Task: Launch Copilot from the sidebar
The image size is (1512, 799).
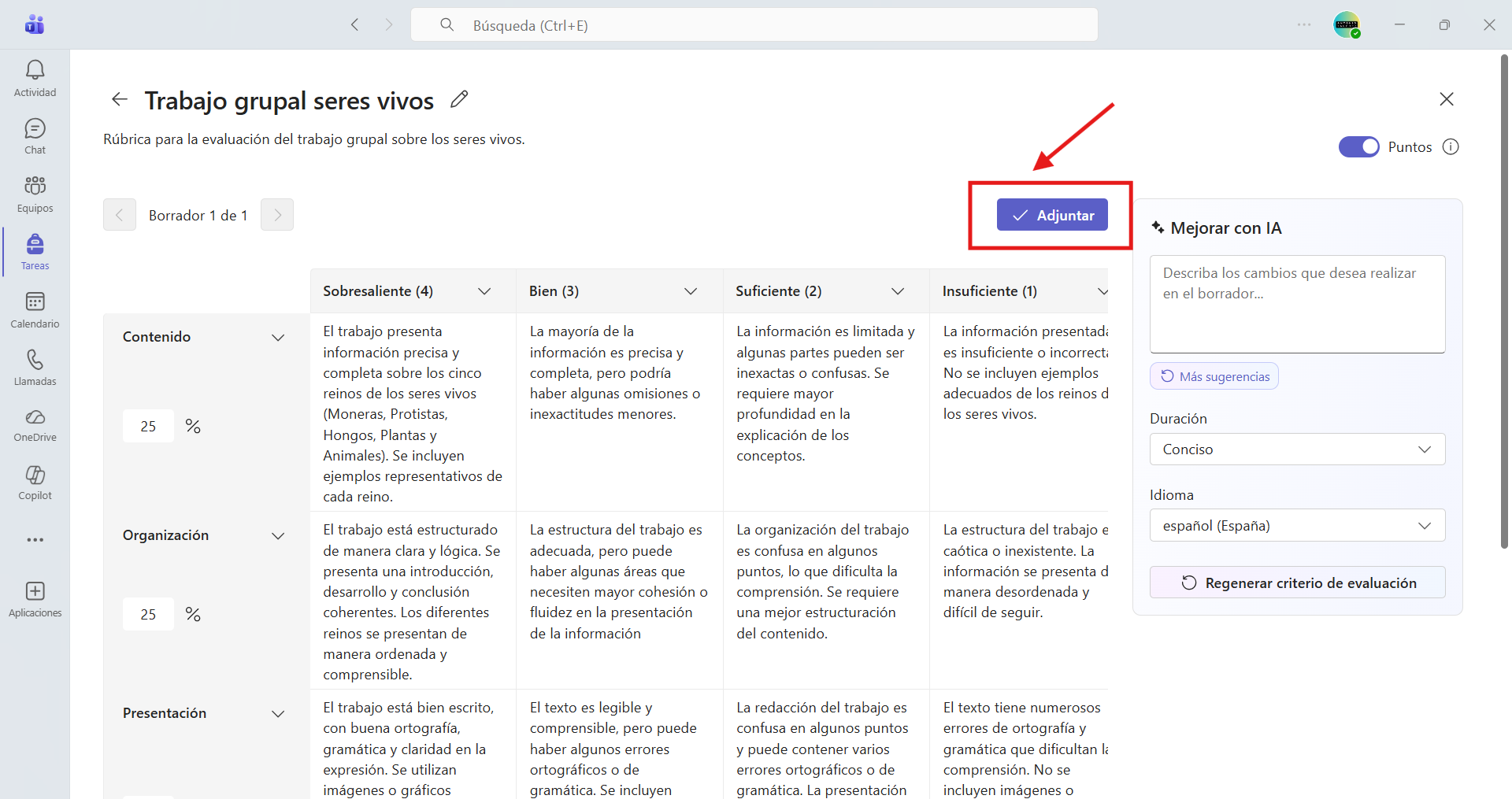Action: click(x=35, y=483)
